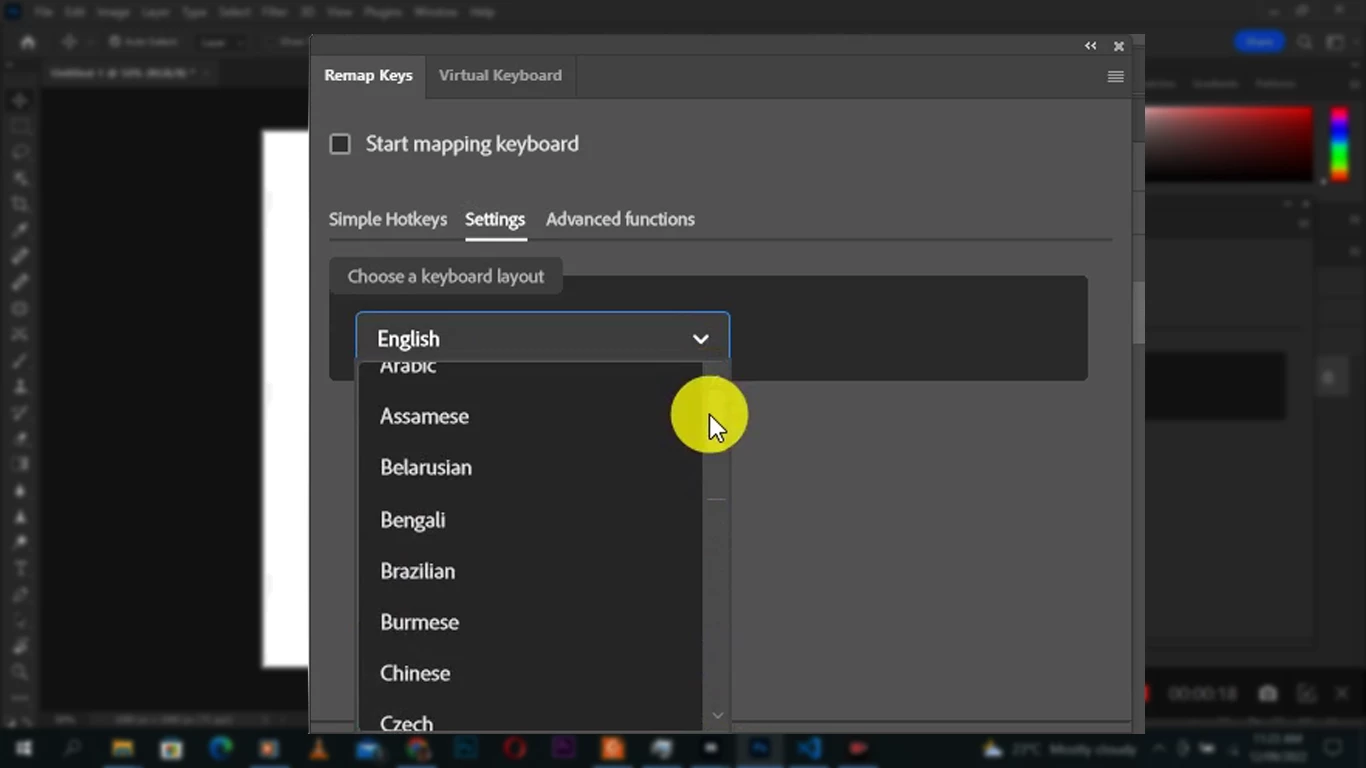1366x768 pixels.
Task: Open the Window menu
Action: click(x=436, y=12)
